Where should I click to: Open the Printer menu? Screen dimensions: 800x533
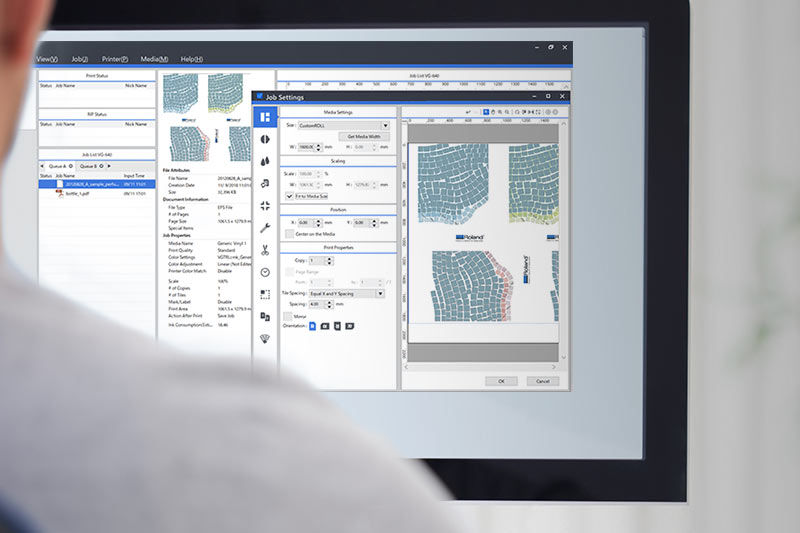tap(115, 59)
